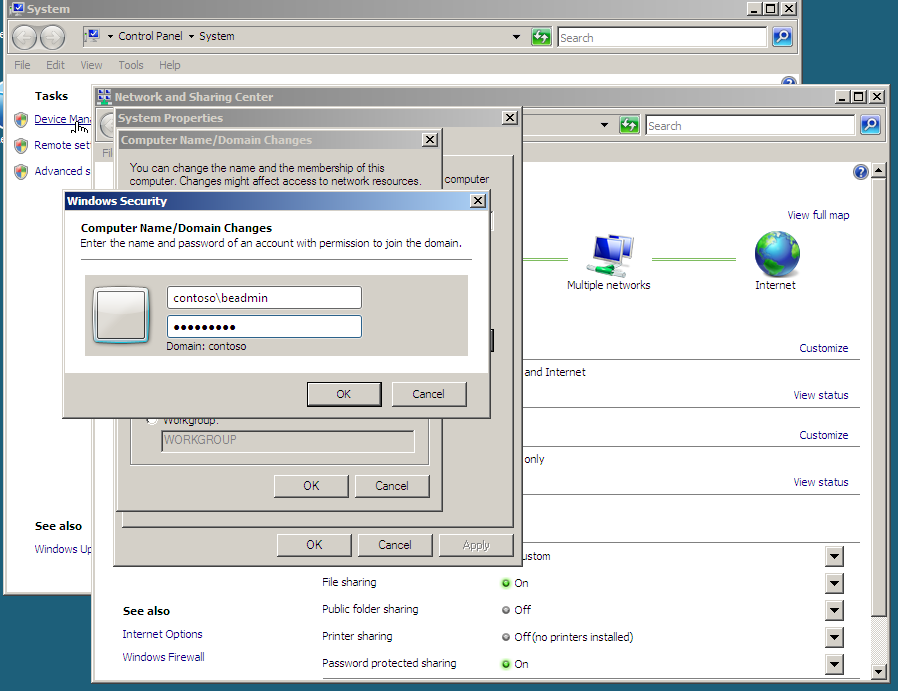Click the search magnifier icon in System window
The width and height of the screenshot is (898, 691).
click(x=782, y=37)
